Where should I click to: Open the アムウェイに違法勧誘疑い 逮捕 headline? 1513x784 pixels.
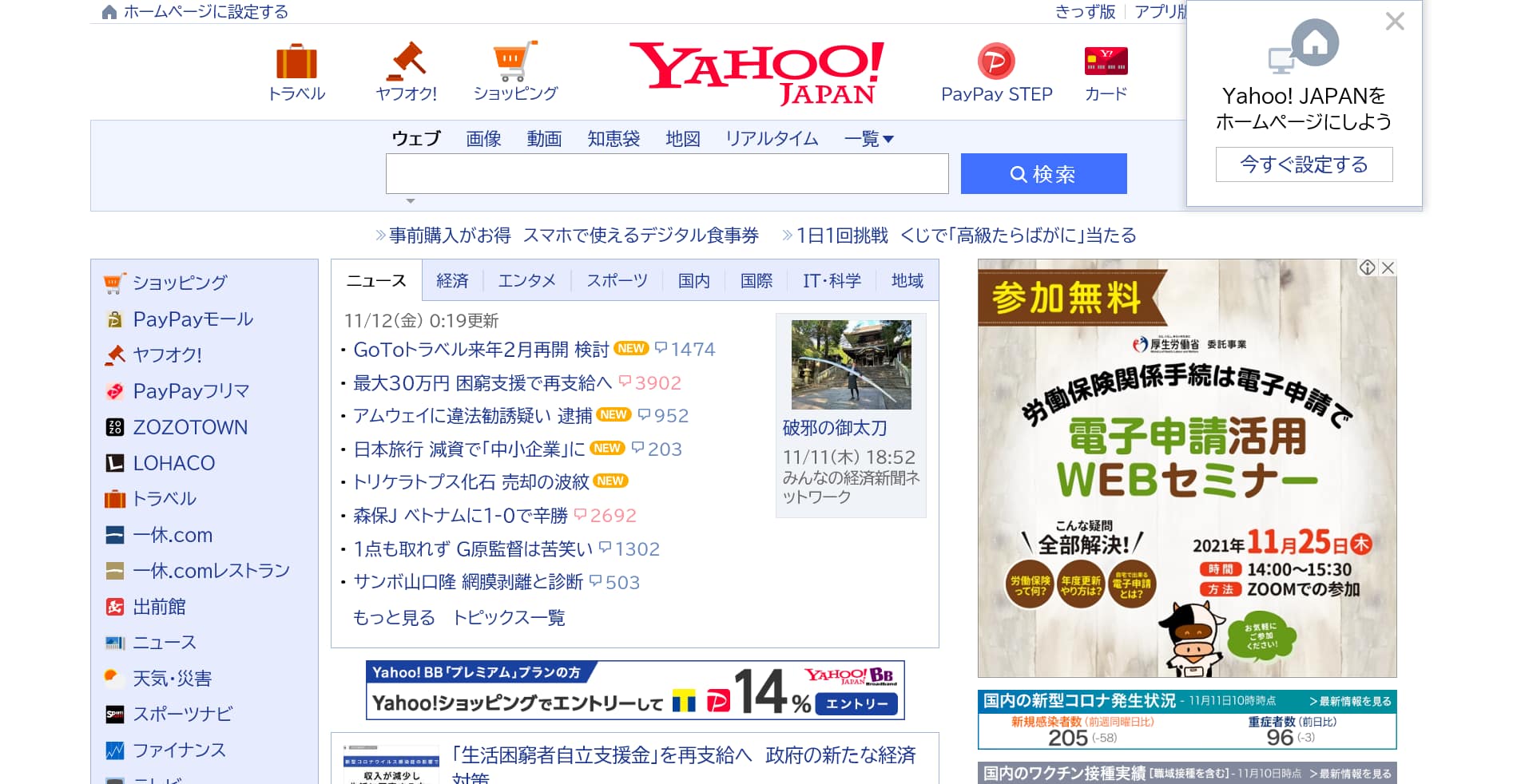473,416
